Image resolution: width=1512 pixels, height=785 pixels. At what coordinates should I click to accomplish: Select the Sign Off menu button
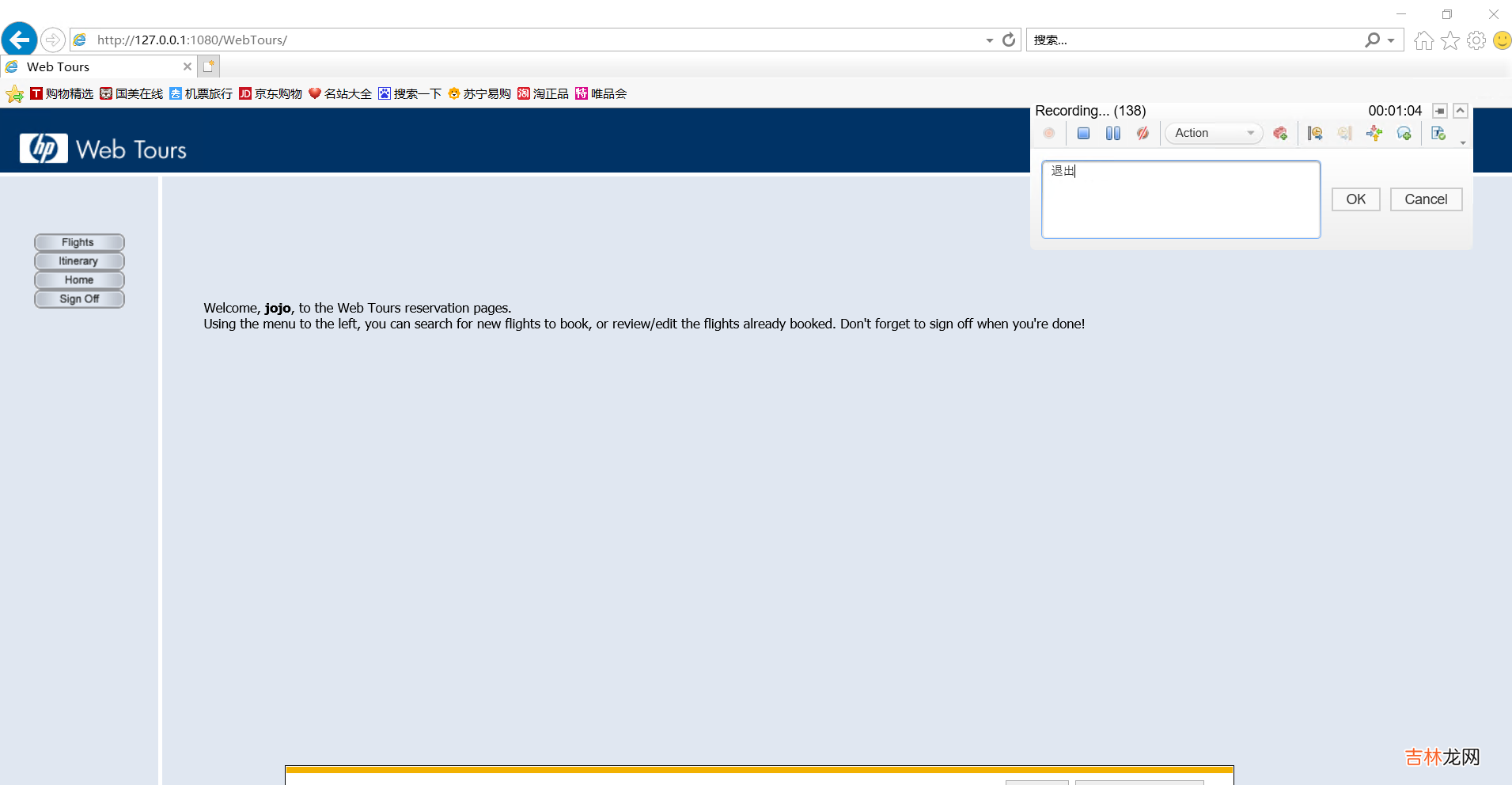click(79, 299)
